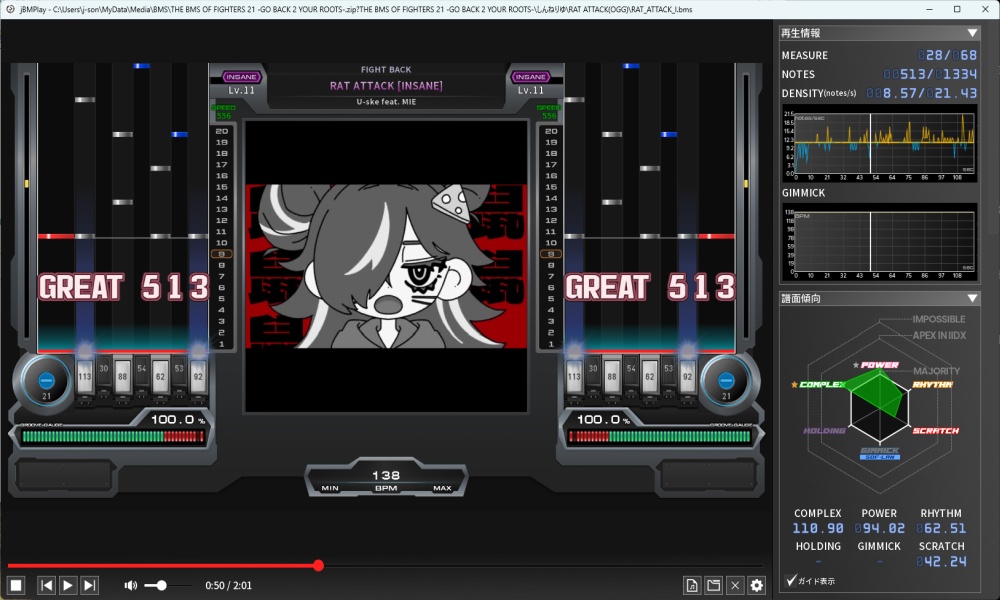Click the right player turntable scratch disc
1000x600 pixels.
pyautogui.click(x=726, y=381)
